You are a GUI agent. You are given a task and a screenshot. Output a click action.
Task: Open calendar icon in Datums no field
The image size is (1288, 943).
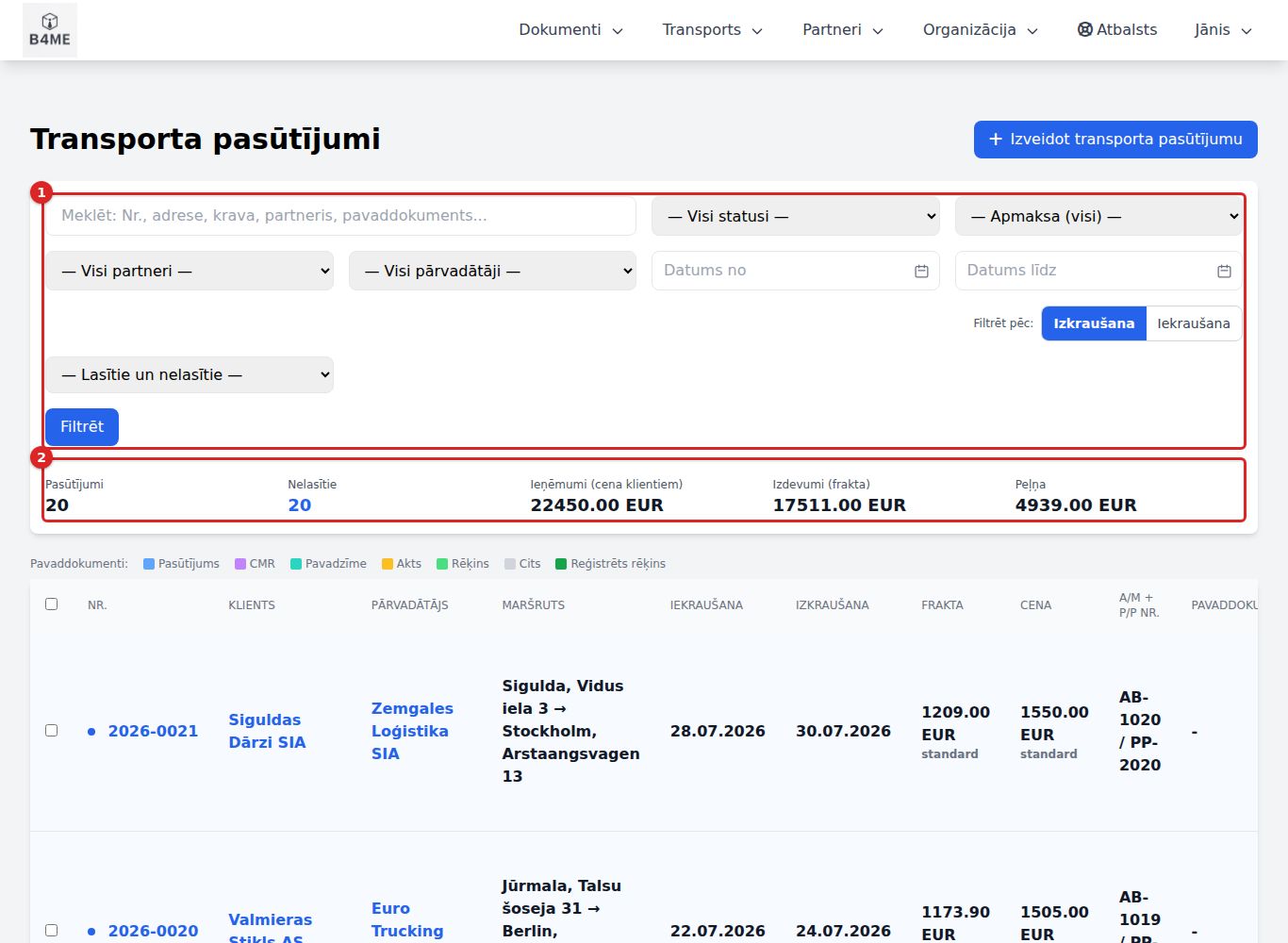click(x=921, y=271)
